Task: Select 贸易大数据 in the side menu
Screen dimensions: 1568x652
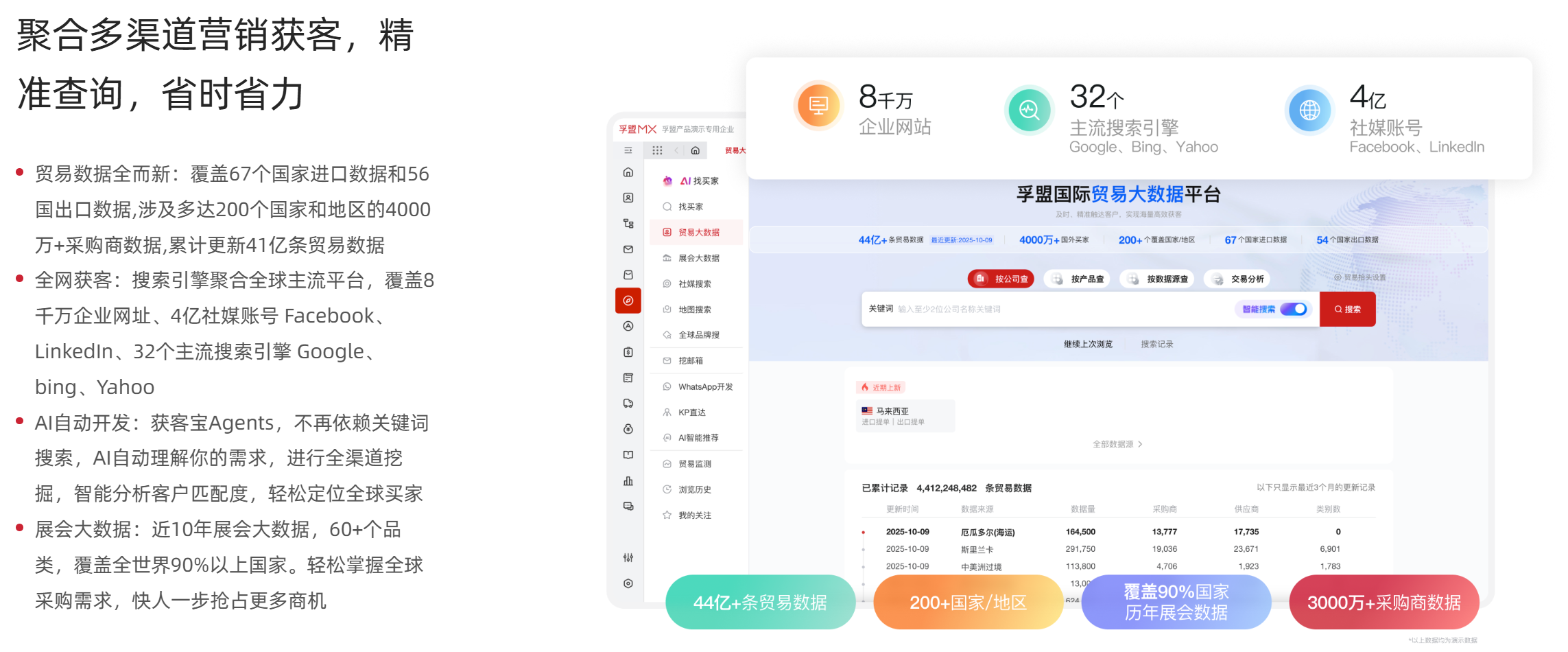Action: click(x=696, y=233)
